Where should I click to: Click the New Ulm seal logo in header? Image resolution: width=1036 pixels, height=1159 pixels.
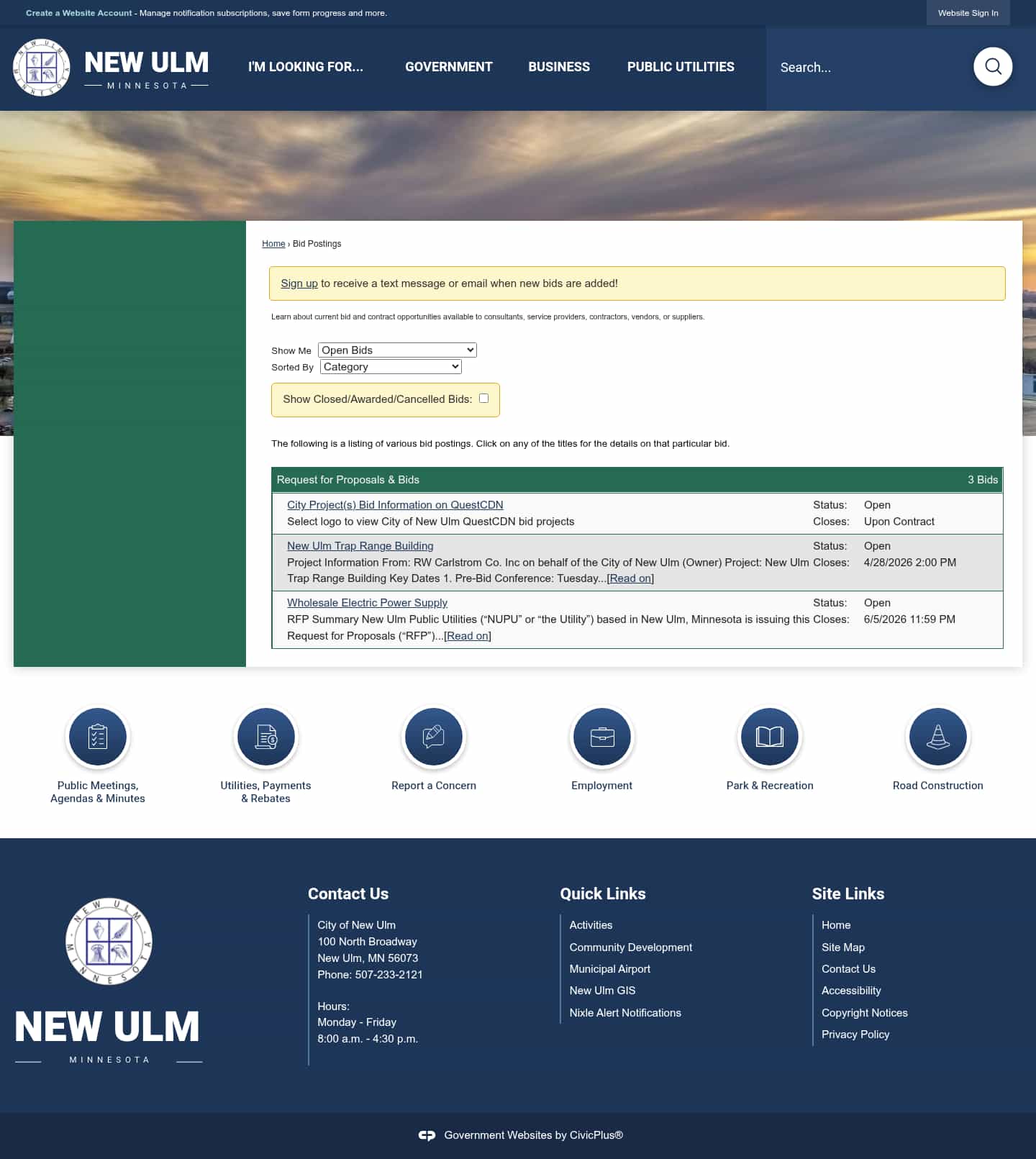tap(42, 68)
